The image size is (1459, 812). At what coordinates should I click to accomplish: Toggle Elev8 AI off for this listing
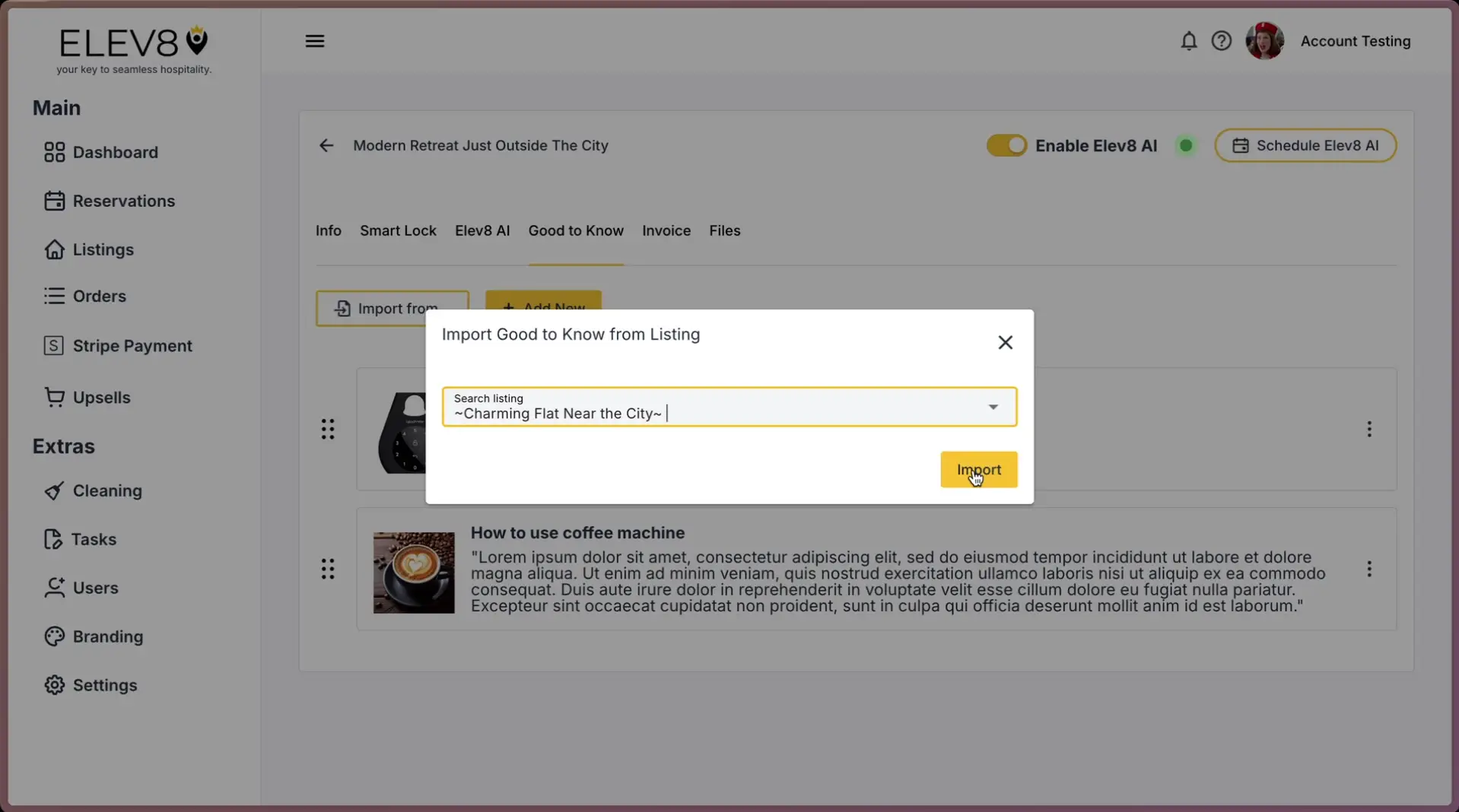(x=1007, y=145)
